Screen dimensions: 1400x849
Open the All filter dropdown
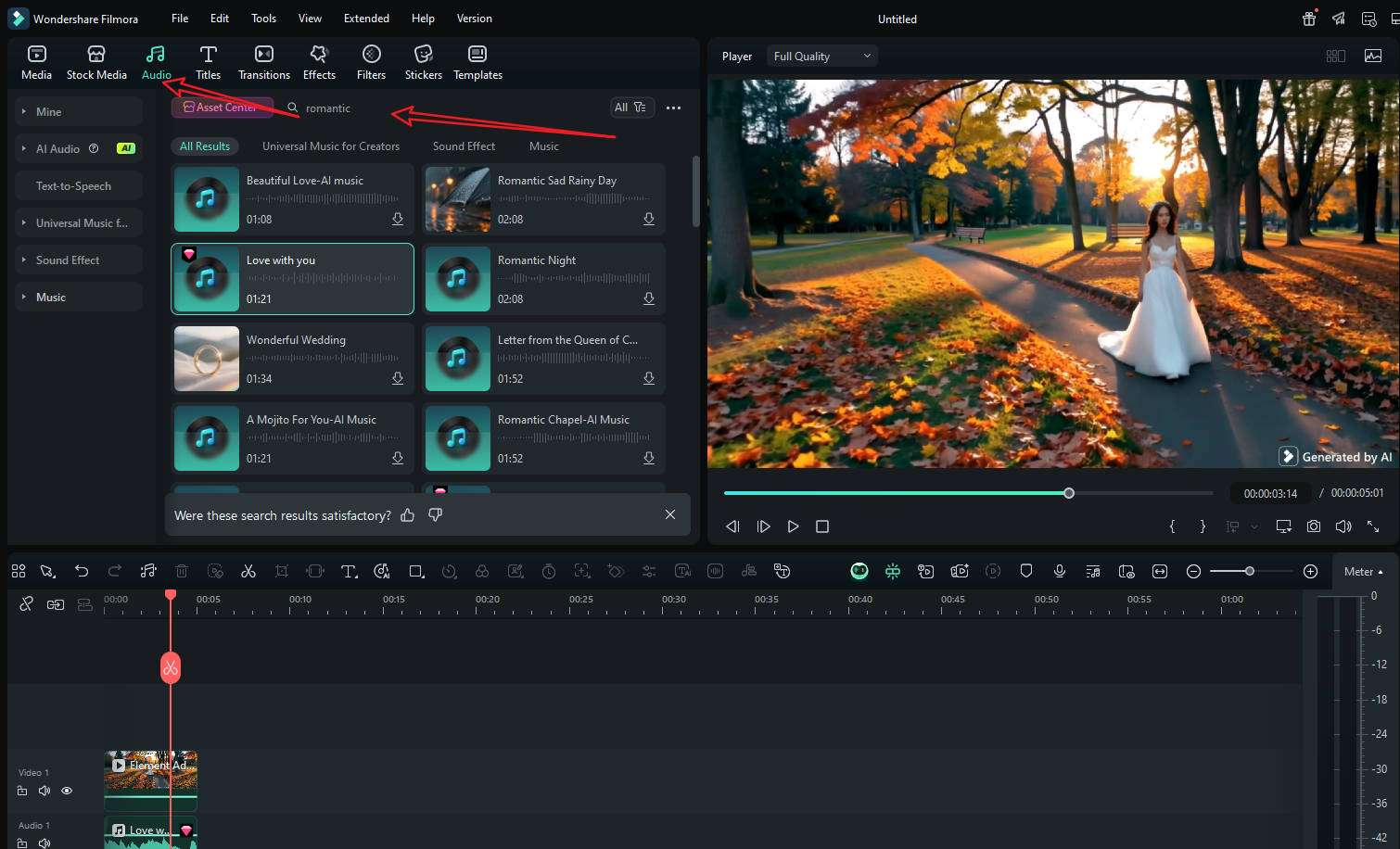point(632,108)
